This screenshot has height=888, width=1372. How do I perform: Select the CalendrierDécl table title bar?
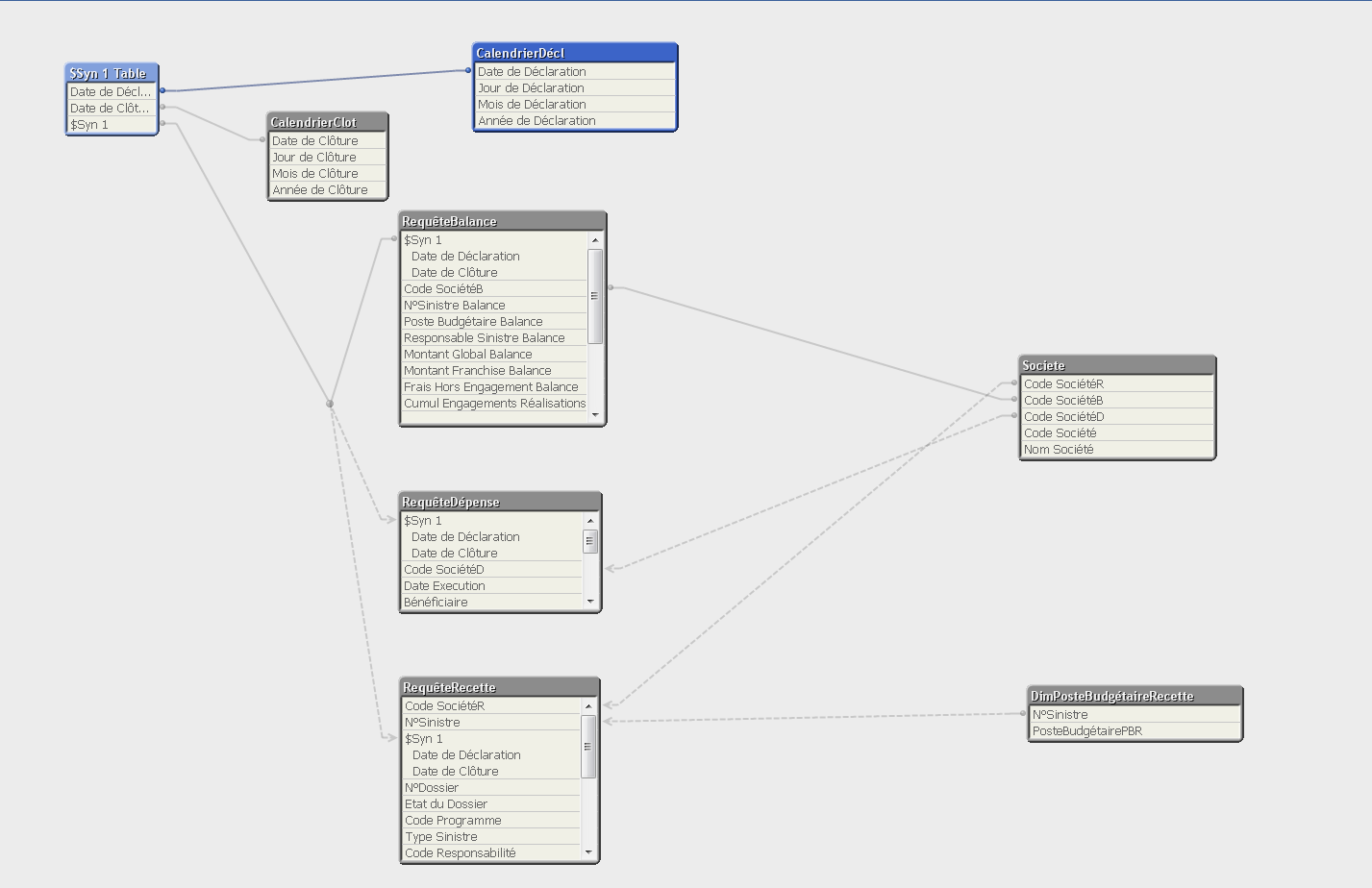(x=575, y=53)
